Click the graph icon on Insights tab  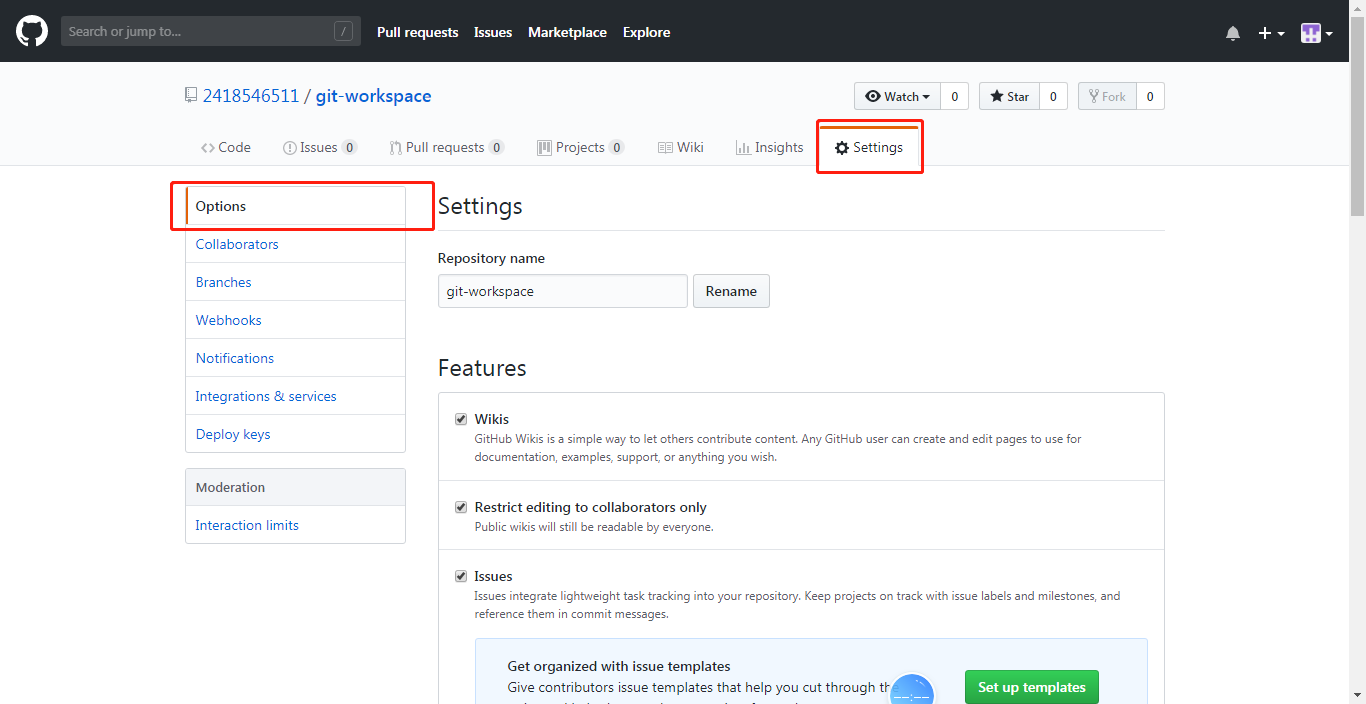click(743, 148)
